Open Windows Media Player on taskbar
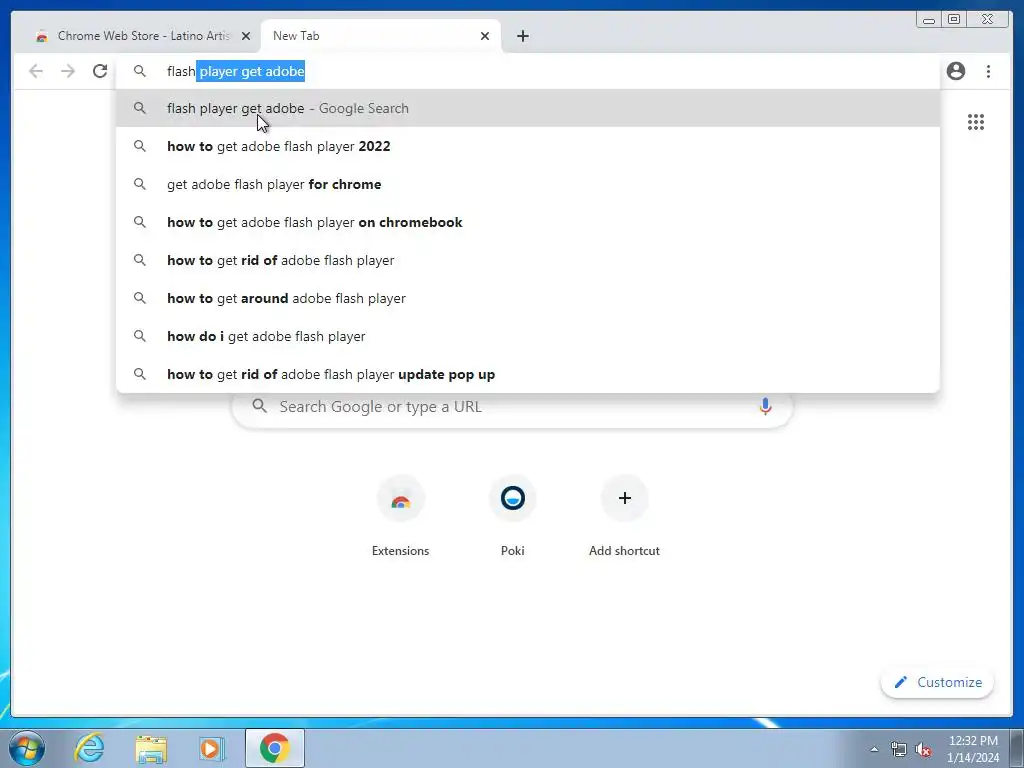This screenshot has width=1024, height=768. pyautogui.click(x=212, y=748)
